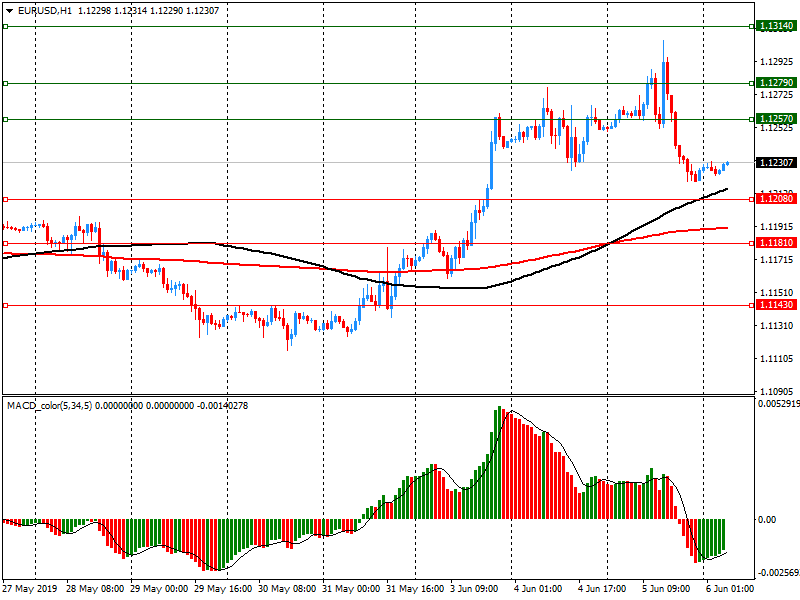800x600 pixels.
Task: Grab left handle of 1.12080 red line
Action: click(x=6, y=199)
